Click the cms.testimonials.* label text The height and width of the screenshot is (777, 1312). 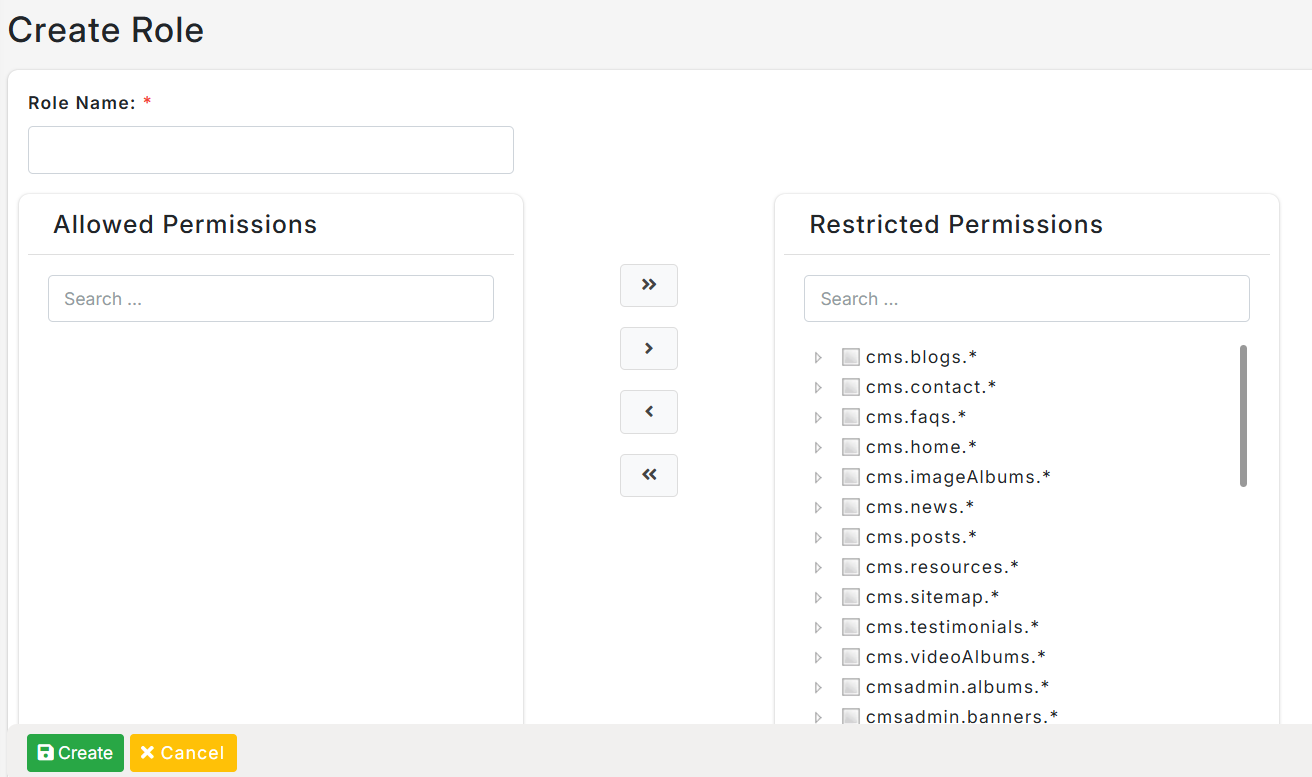tap(953, 627)
